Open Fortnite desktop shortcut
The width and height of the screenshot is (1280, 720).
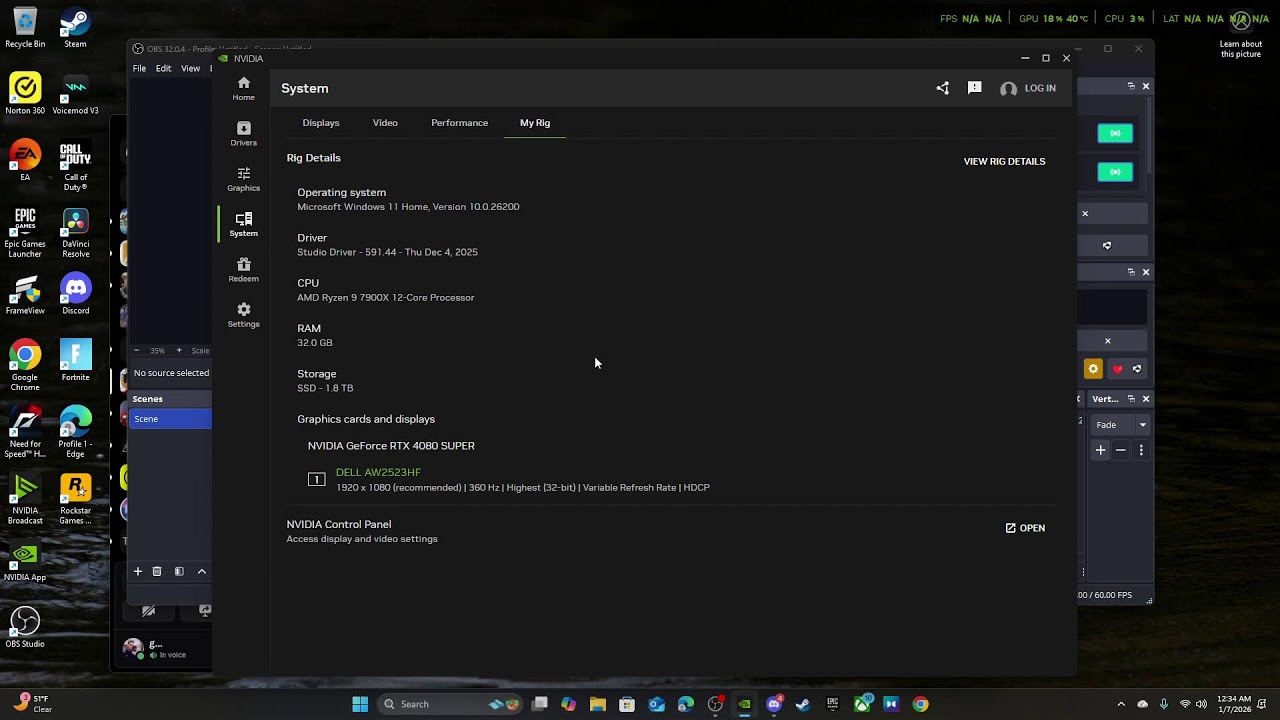75,361
